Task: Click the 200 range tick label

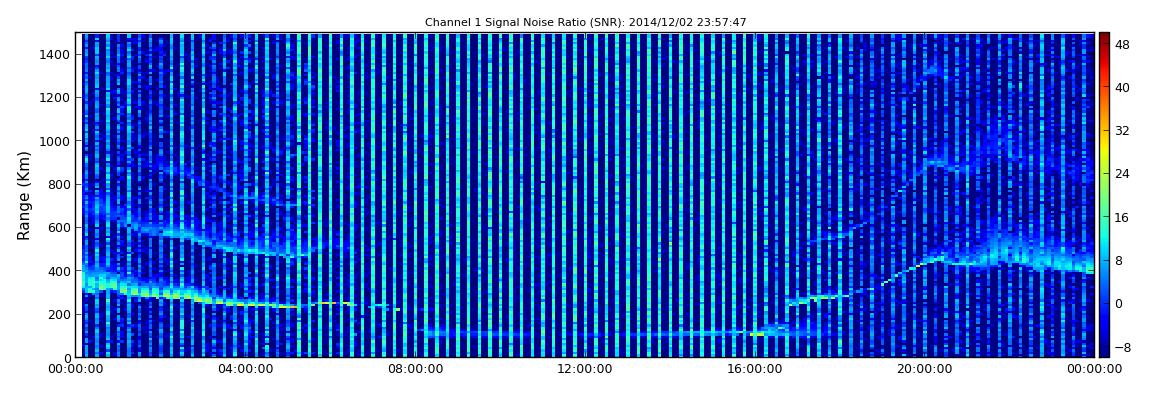Action: 60,314
